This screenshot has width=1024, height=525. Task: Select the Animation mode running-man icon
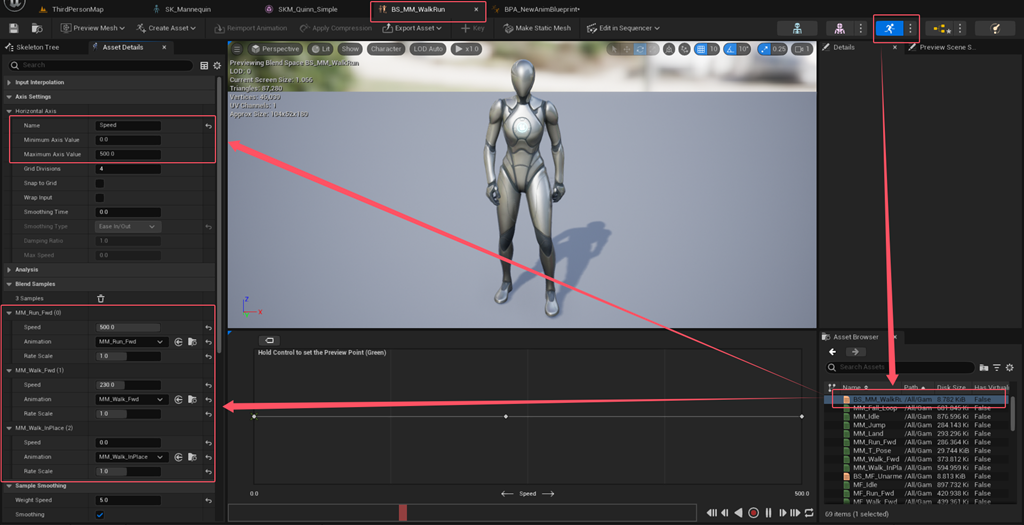[889, 28]
